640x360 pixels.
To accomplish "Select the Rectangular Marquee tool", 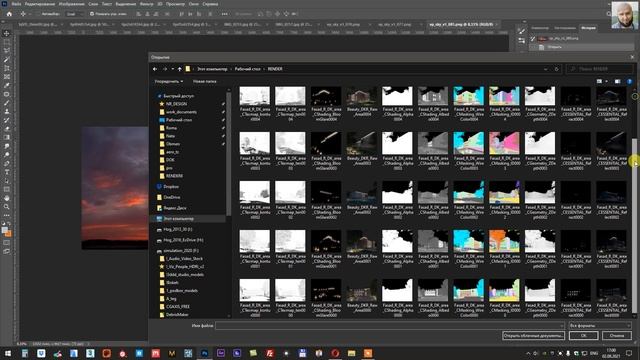I will click(x=7, y=42).
